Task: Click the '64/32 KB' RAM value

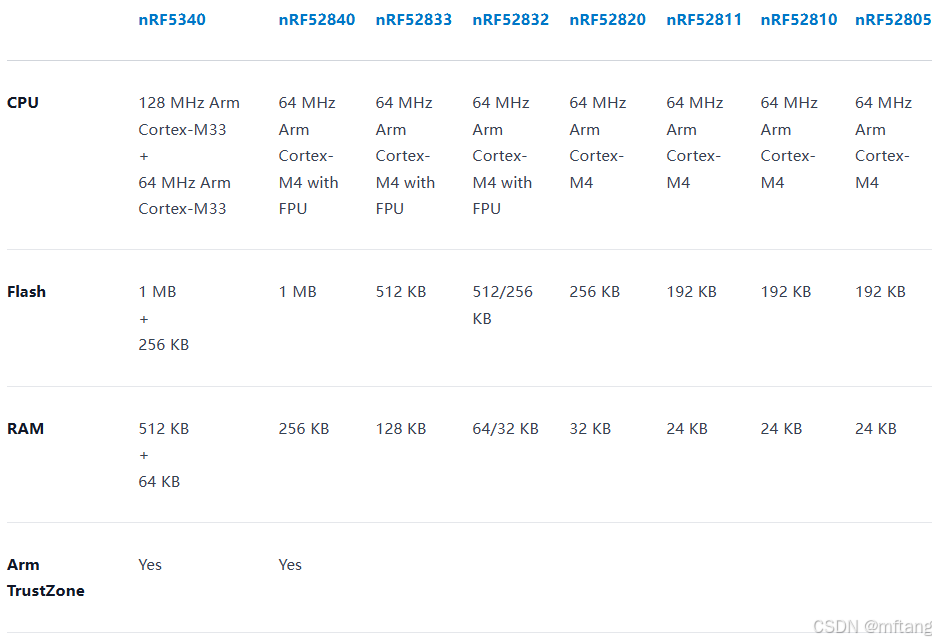Action: click(505, 428)
